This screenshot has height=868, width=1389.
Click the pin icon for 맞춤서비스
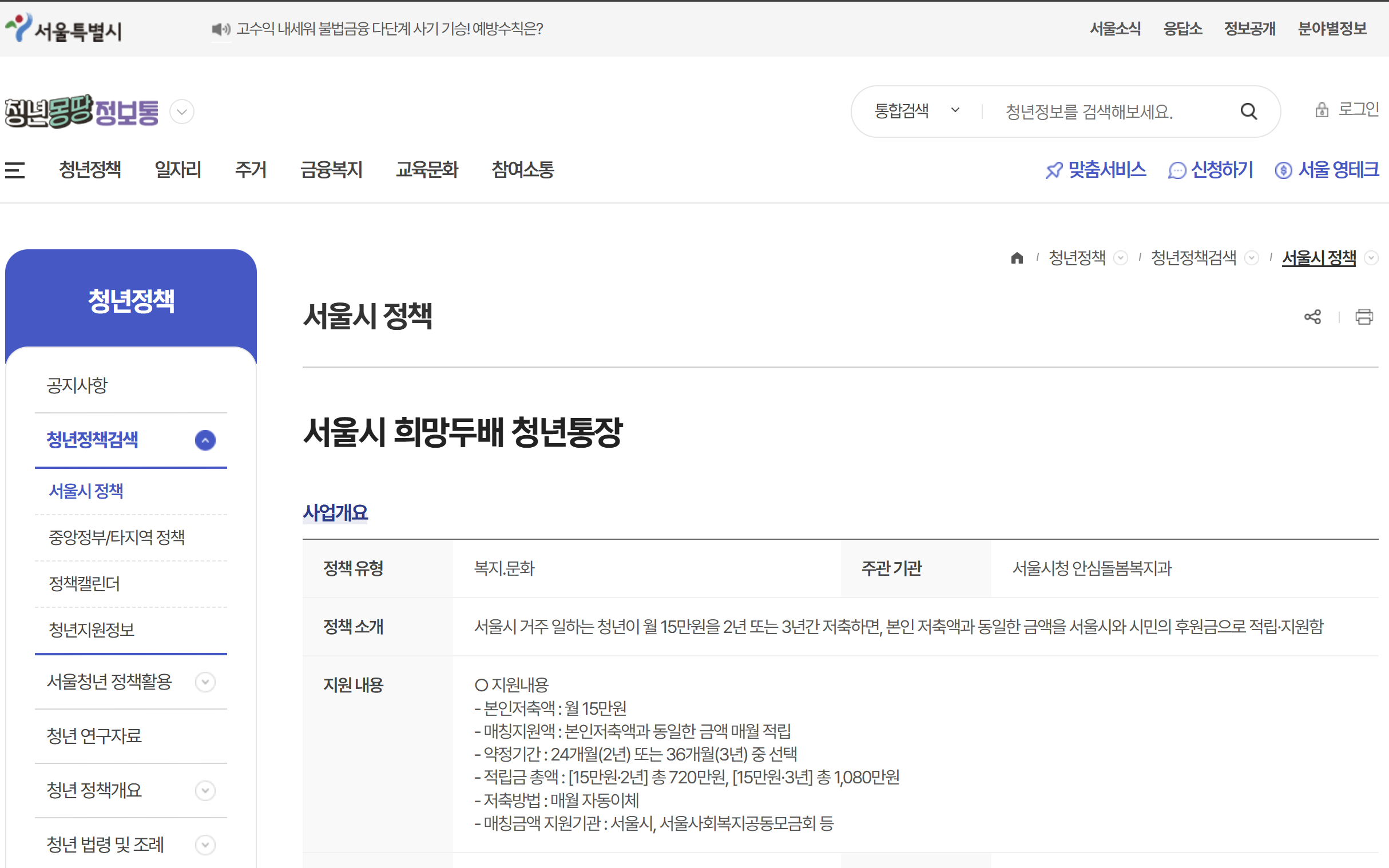tap(1053, 170)
